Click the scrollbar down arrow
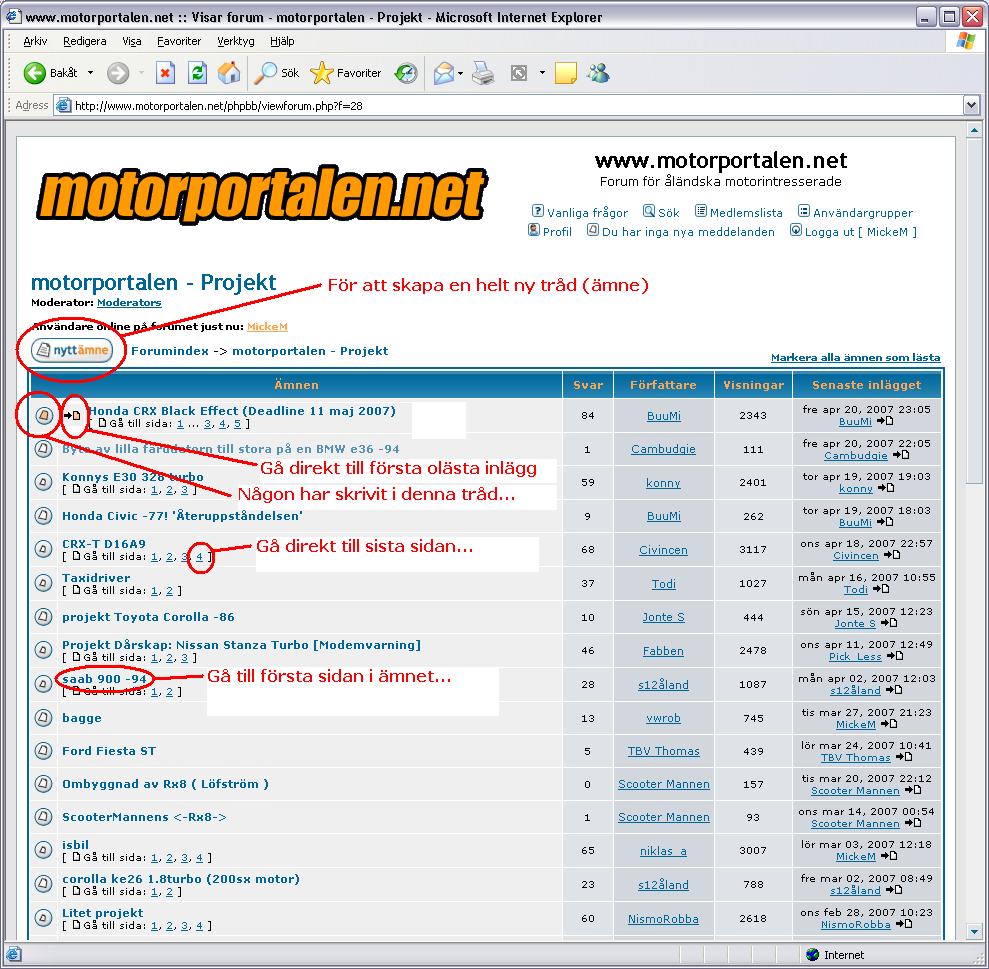 click(974, 932)
